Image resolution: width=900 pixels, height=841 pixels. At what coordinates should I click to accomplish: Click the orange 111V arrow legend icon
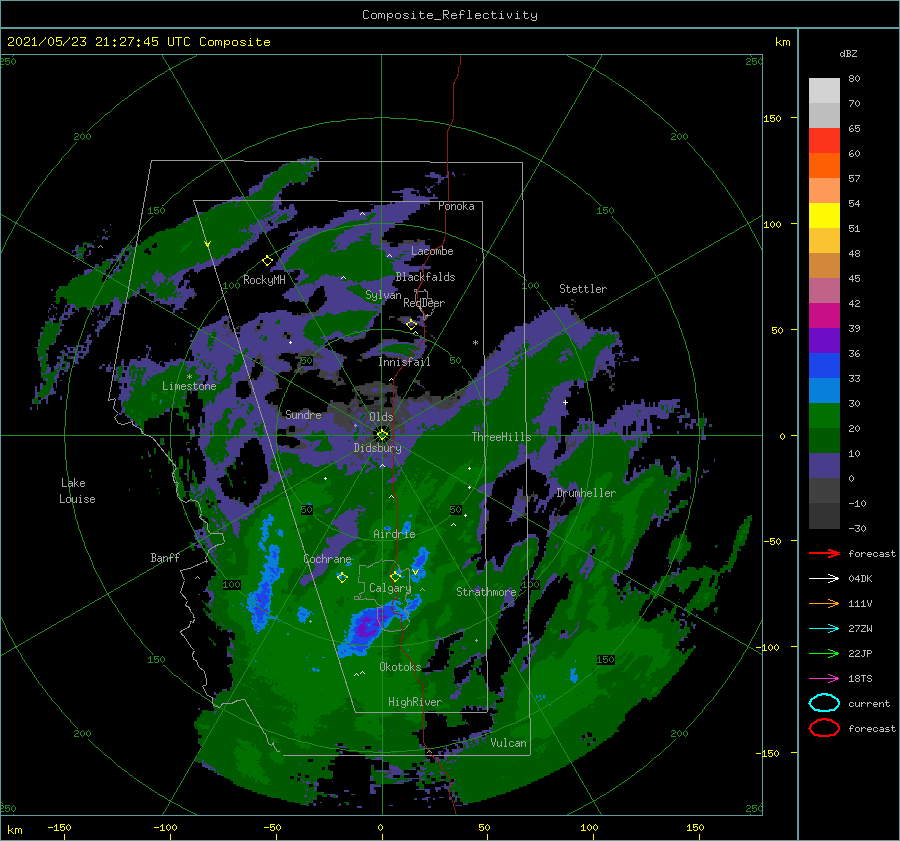(824, 603)
